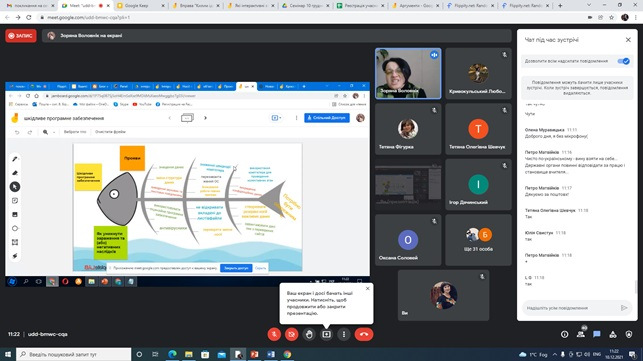Open the activities icon

tap(613, 334)
